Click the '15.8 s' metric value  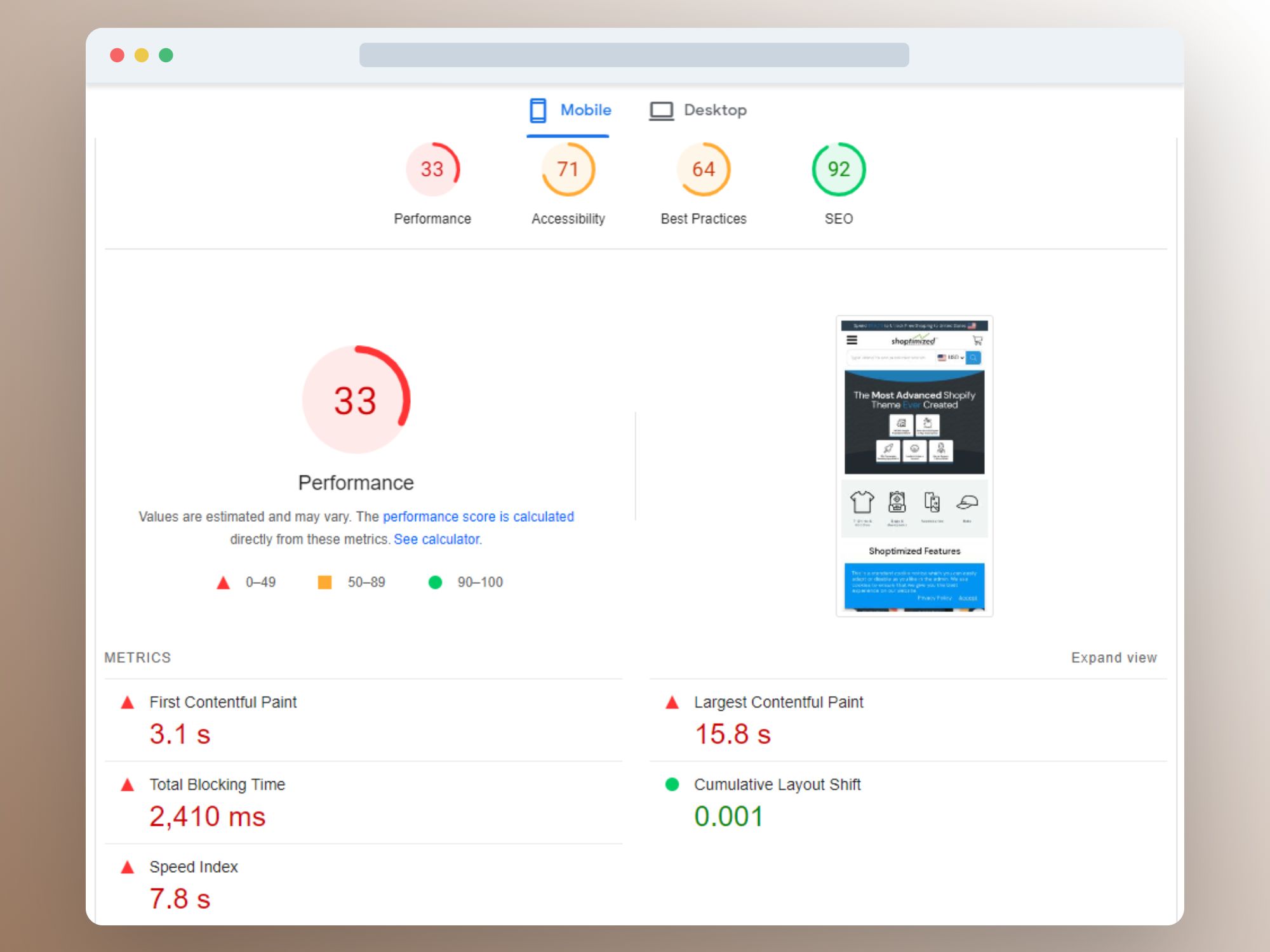[733, 734]
